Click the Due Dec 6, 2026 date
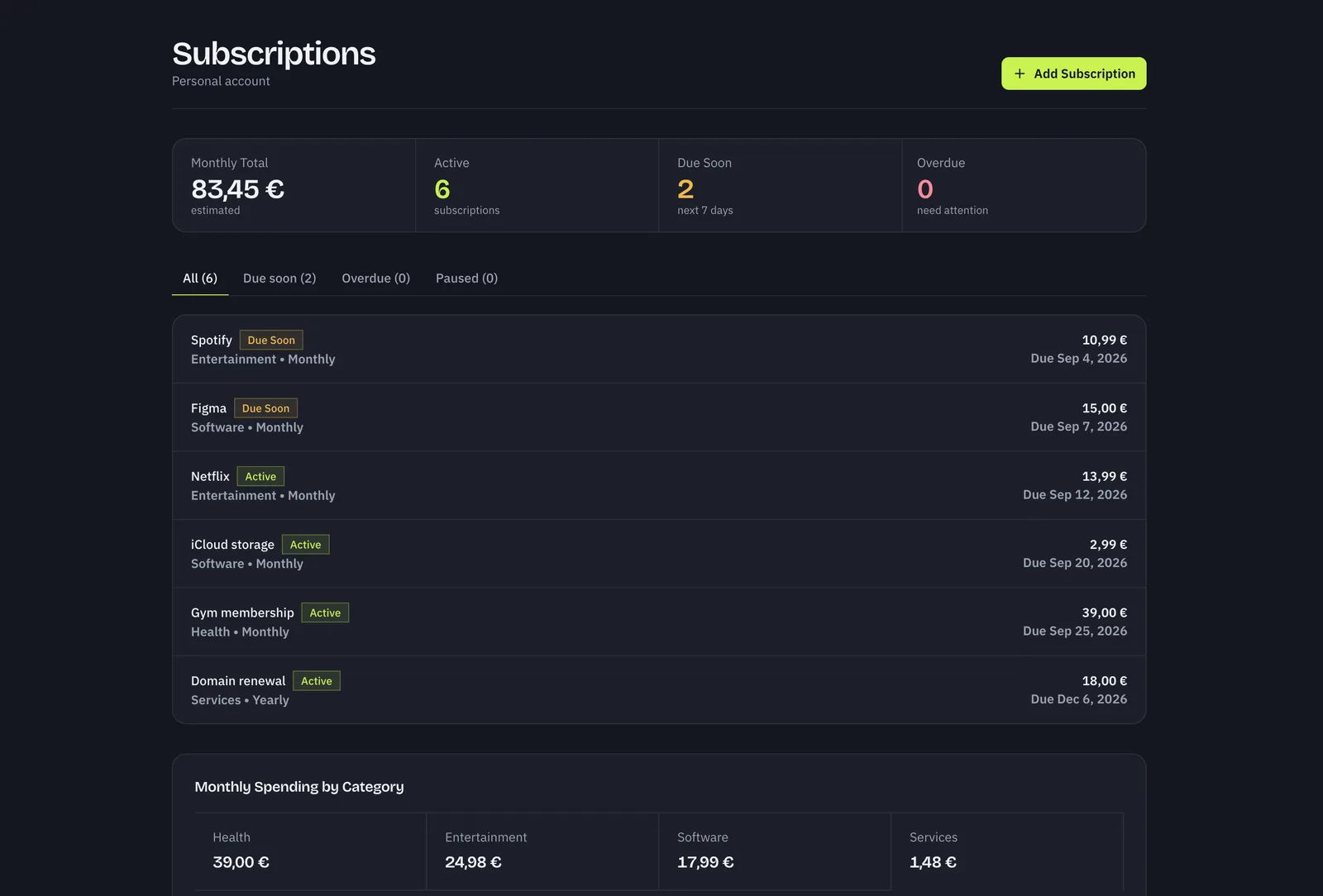The height and width of the screenshot is (896, 1323). click(x=1078, y=699)
